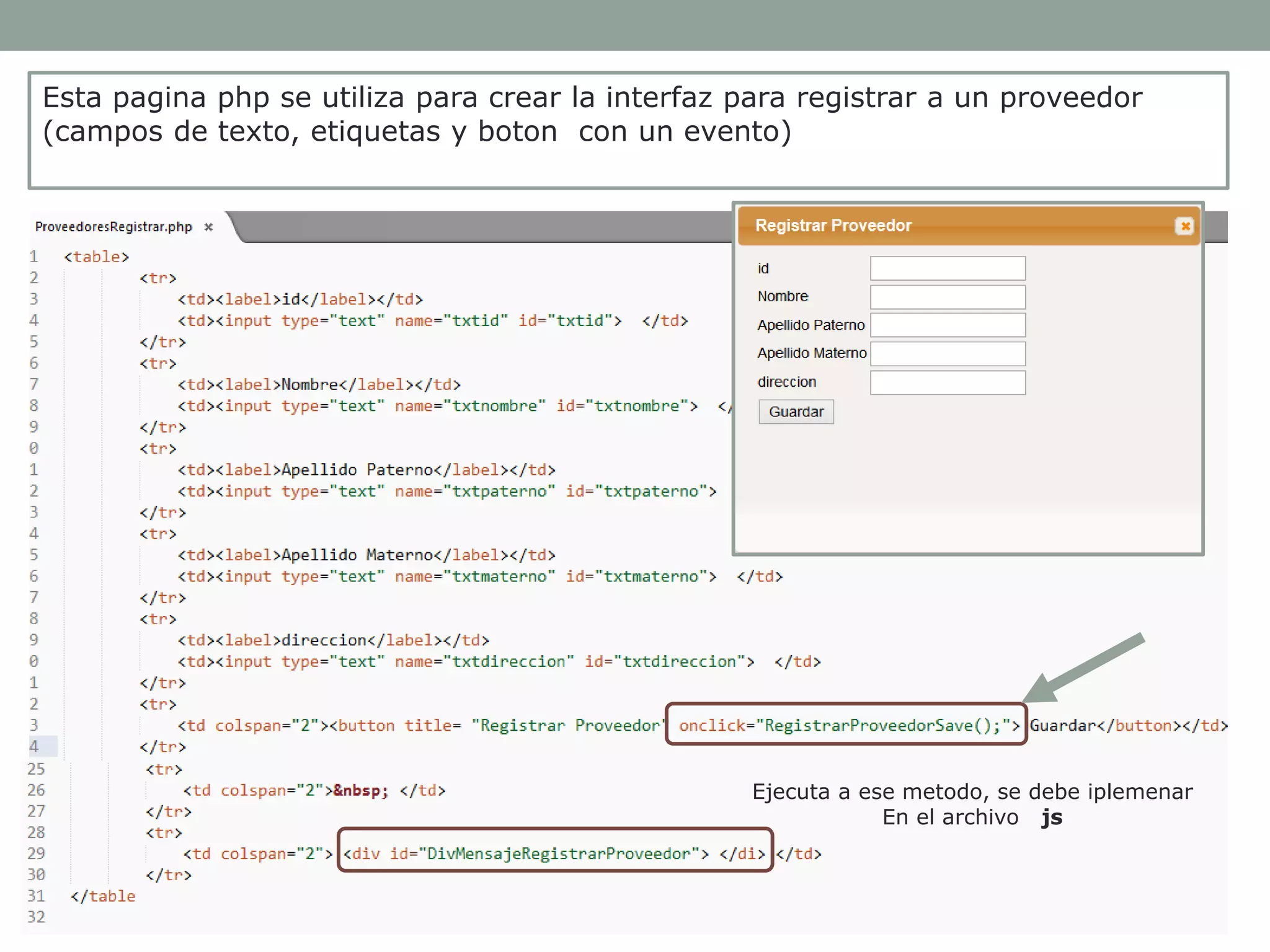The image size is (1270, 952).
Task: Click the DivMensajeRegistrarProveedor div code
Action: pos(554,853)
